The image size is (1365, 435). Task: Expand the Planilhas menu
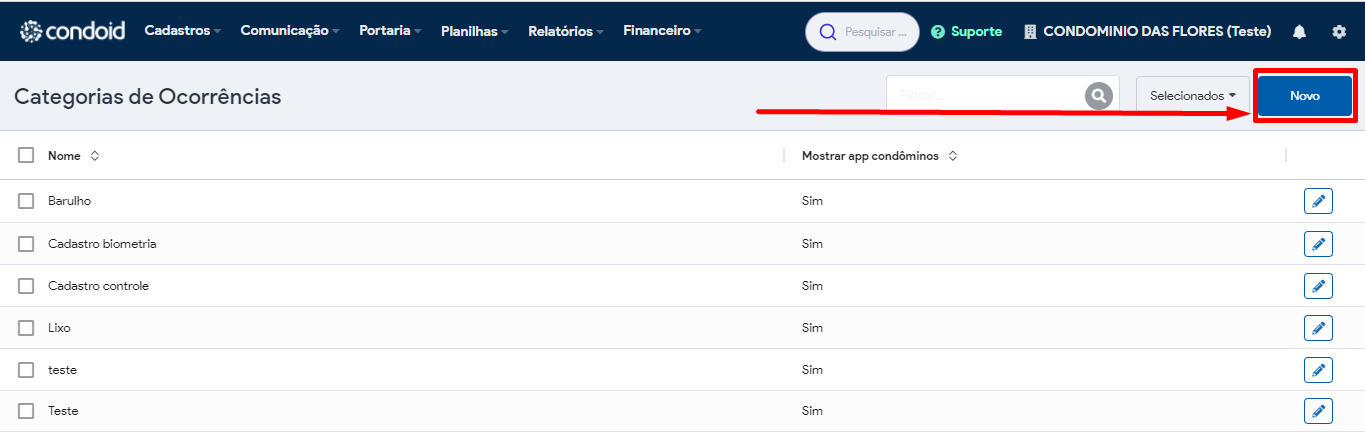475,31
